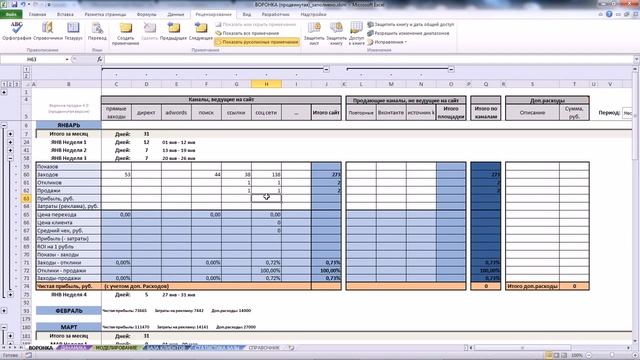Show outline level 2 for rows
640x360 pixels.
point(10,84)
